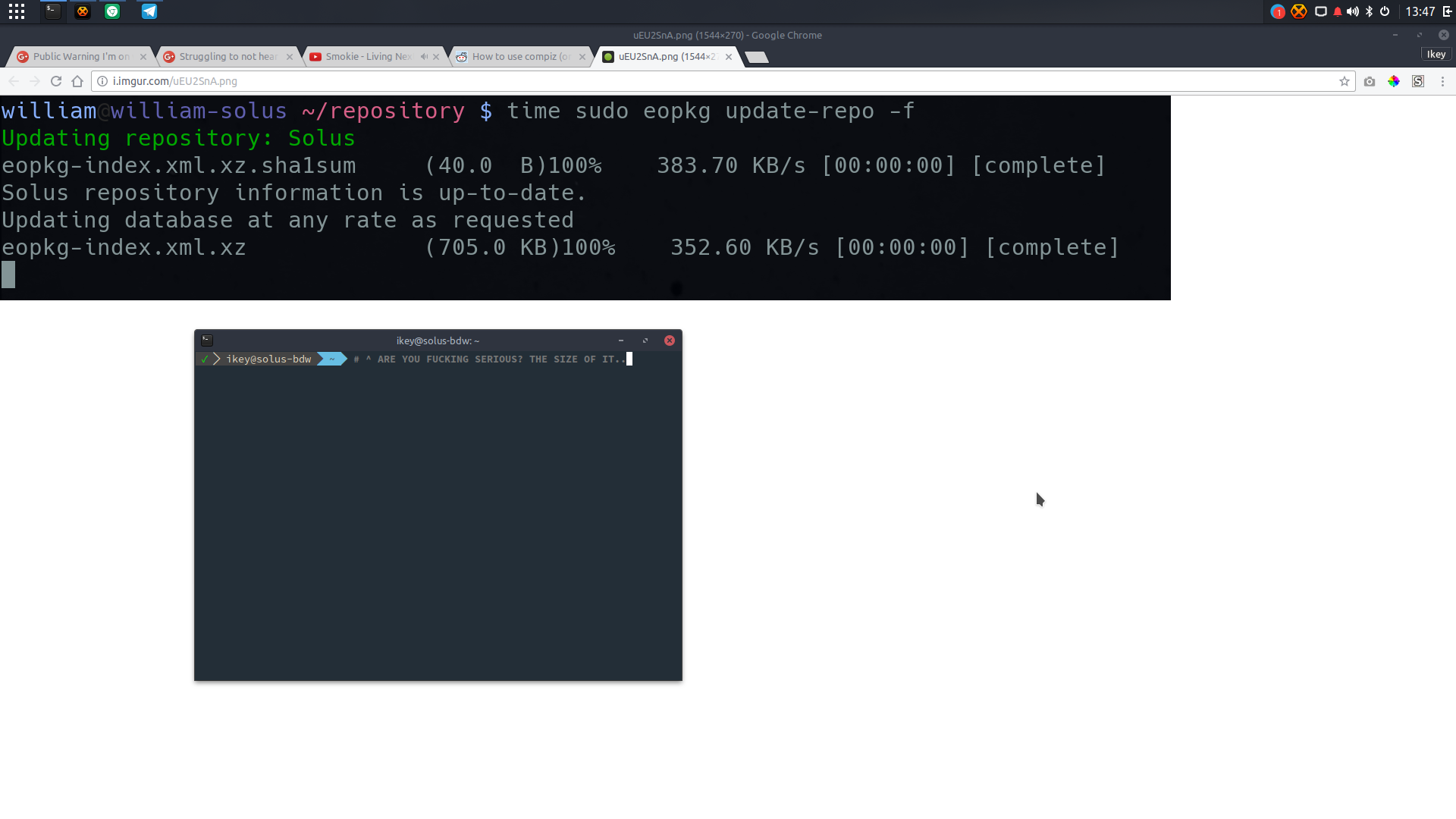Go to Chrome home page
Screen dimensions: 1456x819
coord(77,81)
